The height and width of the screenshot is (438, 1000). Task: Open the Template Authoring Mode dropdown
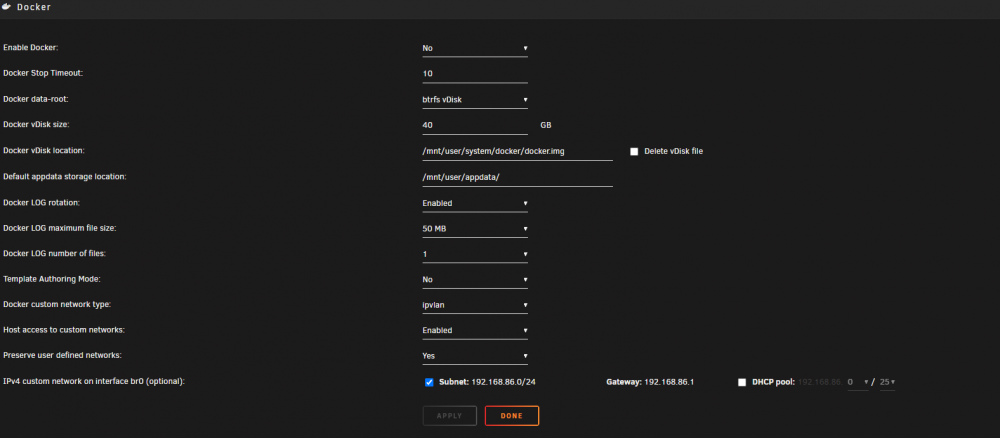(x=475, y=280)
